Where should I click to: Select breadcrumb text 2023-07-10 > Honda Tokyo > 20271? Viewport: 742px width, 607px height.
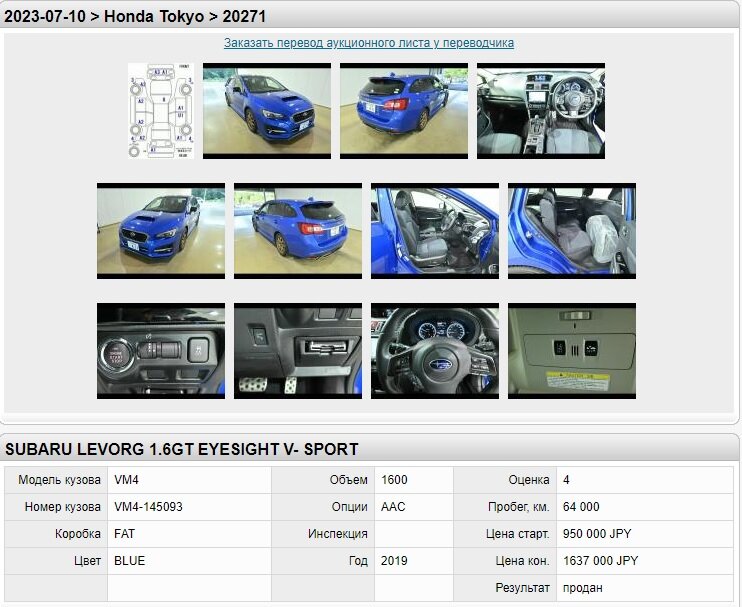coord(135,17)
